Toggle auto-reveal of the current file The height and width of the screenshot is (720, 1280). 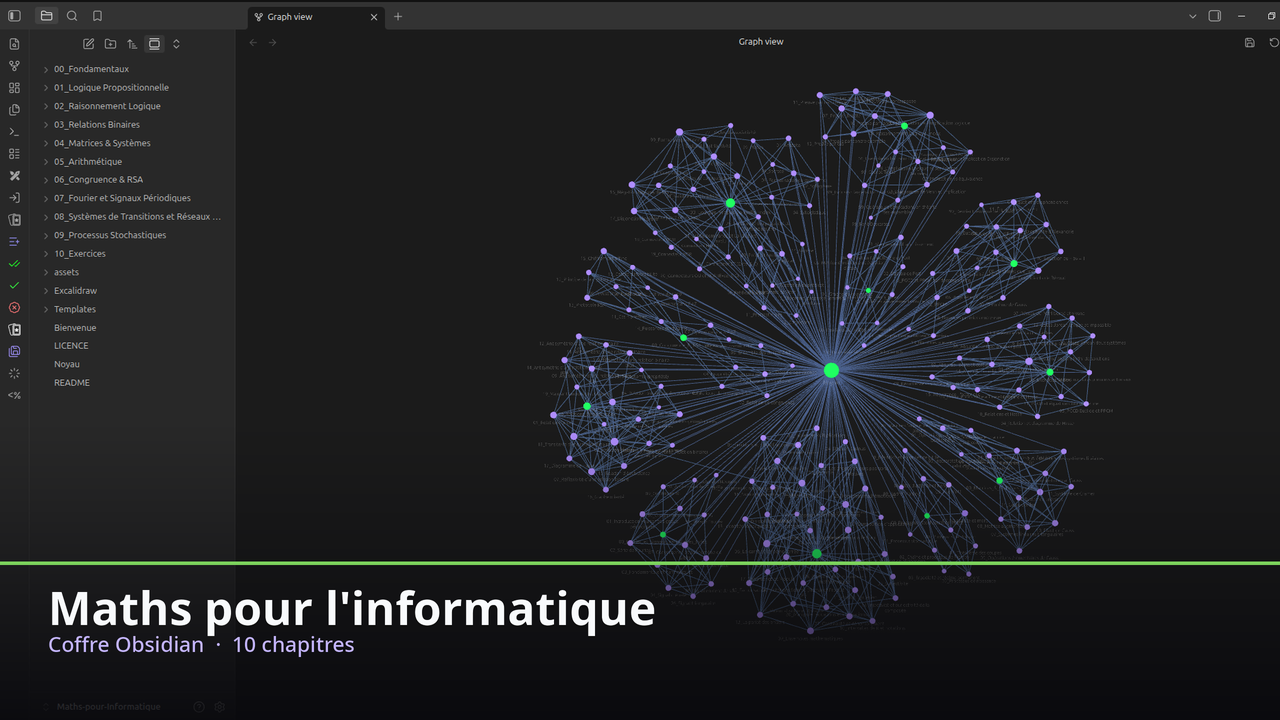154,44
